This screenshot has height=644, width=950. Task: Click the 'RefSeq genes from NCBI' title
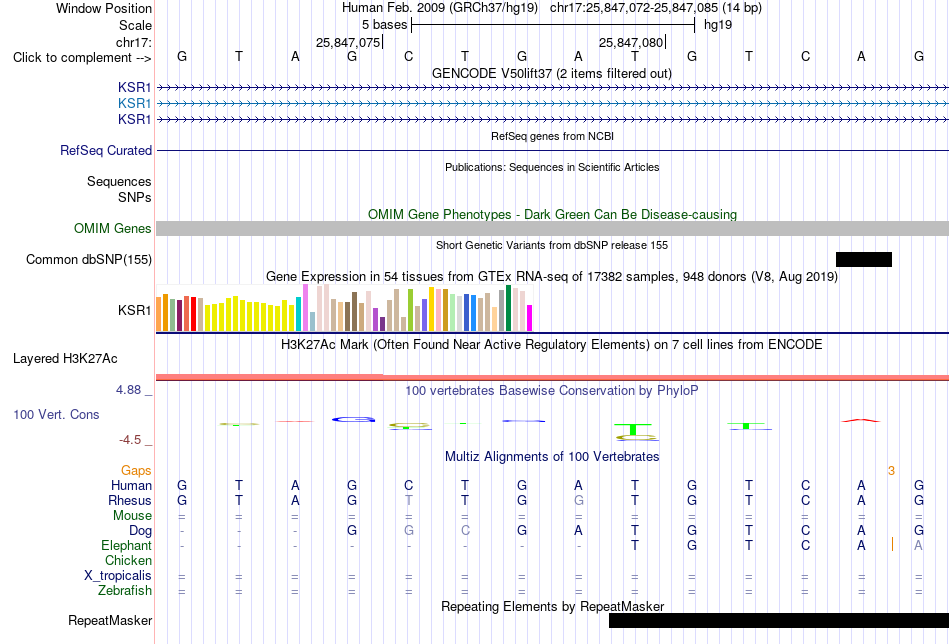pos(553,136)
